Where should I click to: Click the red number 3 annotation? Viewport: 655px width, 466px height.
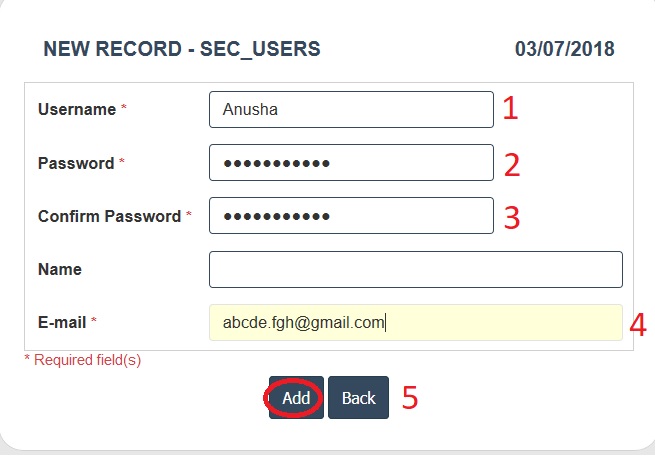(511, 217)
